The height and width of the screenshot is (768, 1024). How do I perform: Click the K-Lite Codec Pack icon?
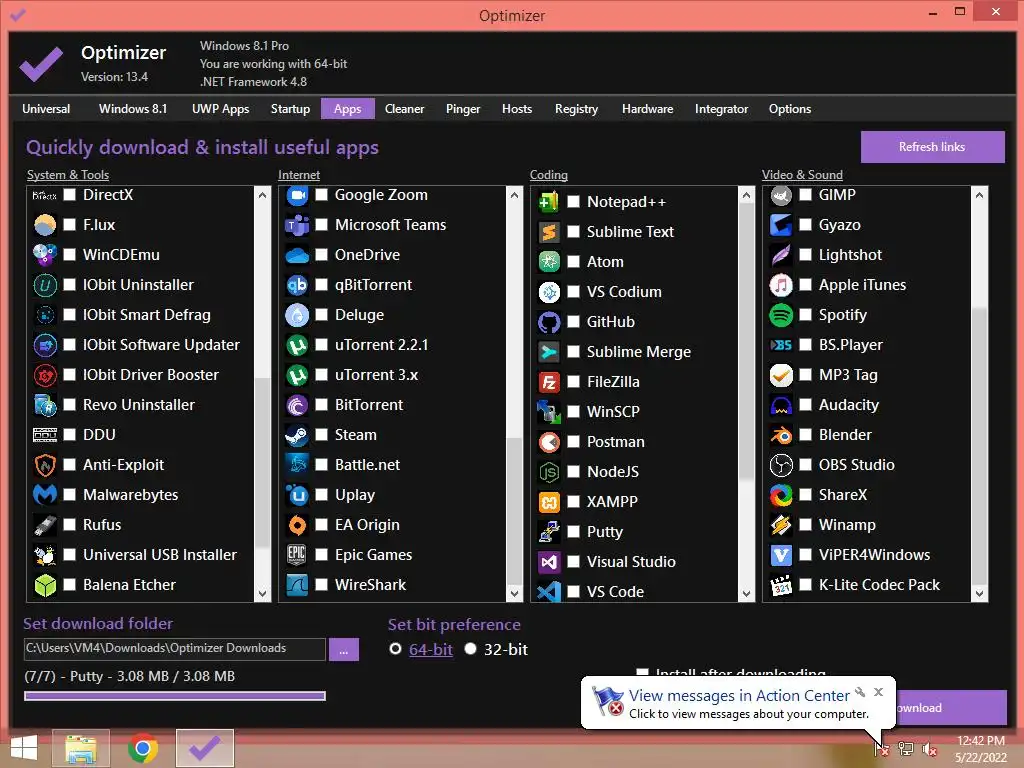pos(781,584)
